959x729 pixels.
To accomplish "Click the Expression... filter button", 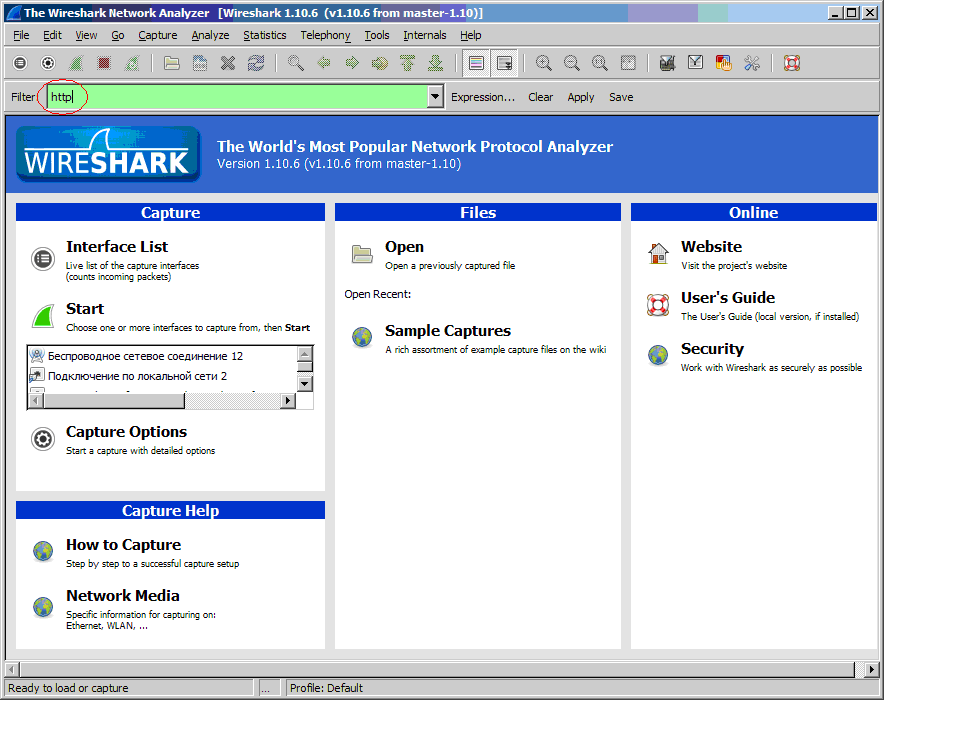I will pyautogui.click(x=483, y=97).
